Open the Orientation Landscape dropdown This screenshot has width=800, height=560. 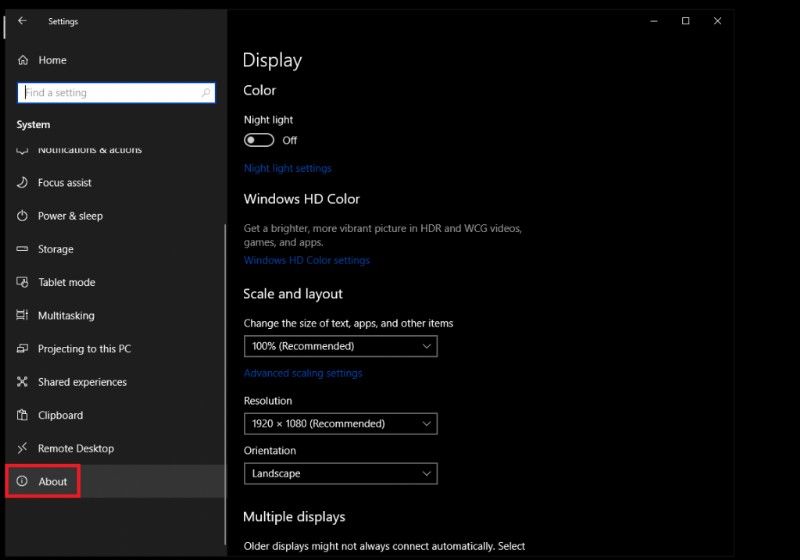[340, 473]
